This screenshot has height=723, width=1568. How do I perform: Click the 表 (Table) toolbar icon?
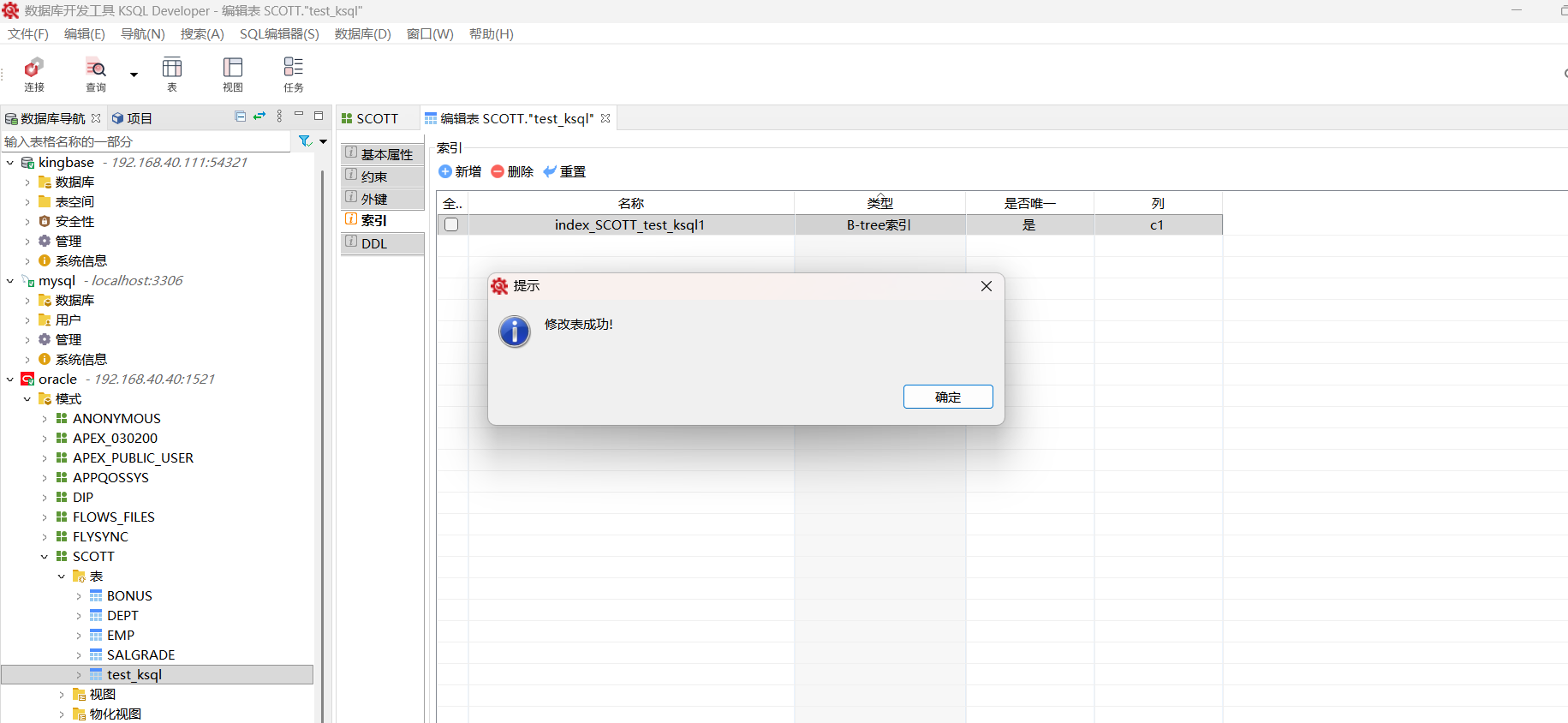[172, 69]
